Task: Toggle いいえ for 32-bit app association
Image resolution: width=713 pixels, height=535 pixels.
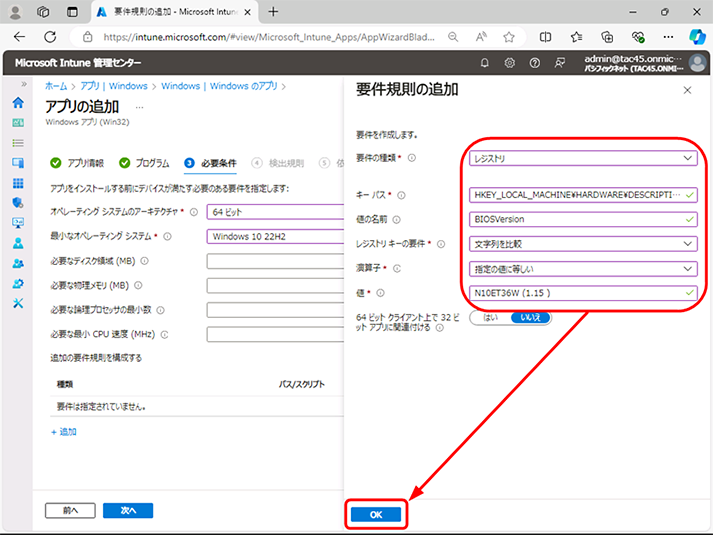Action: point(530,318)
